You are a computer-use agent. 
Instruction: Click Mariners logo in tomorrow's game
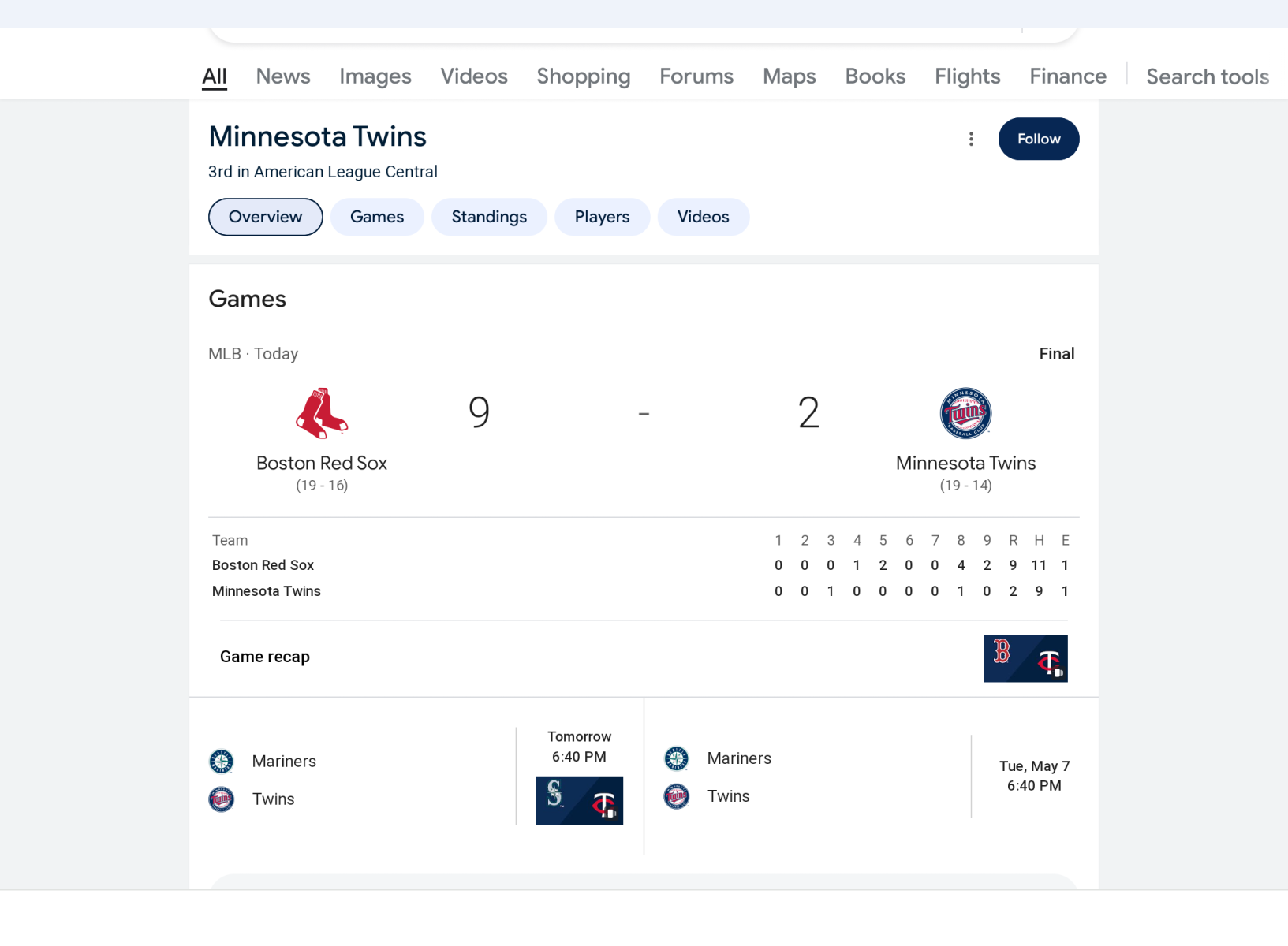[222, 761]
